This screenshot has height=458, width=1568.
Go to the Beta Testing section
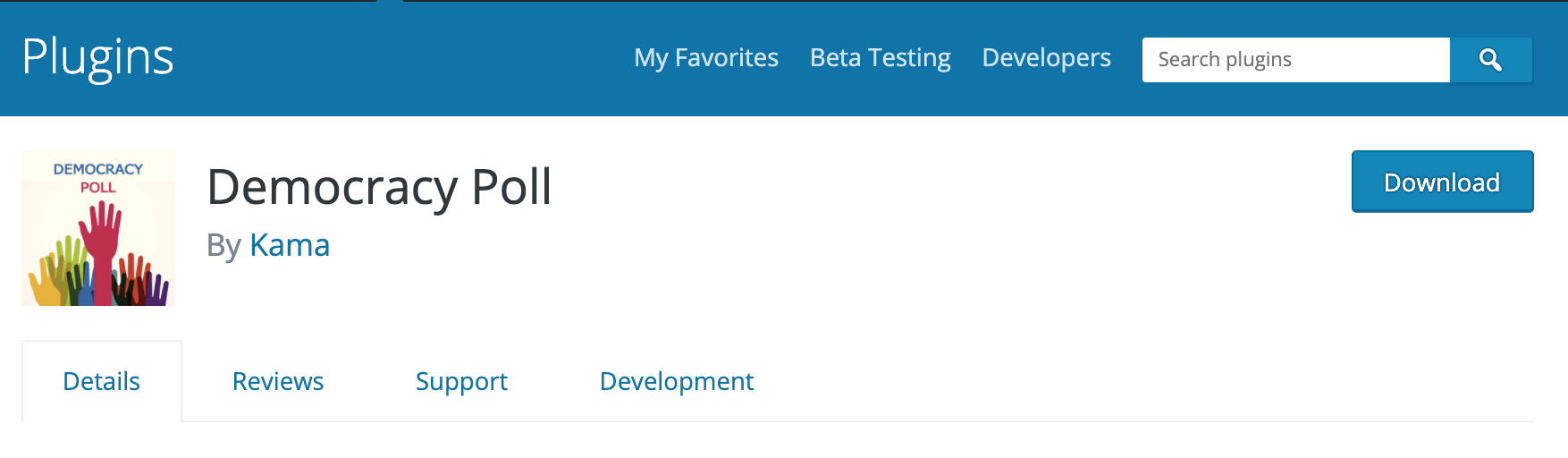881,58
